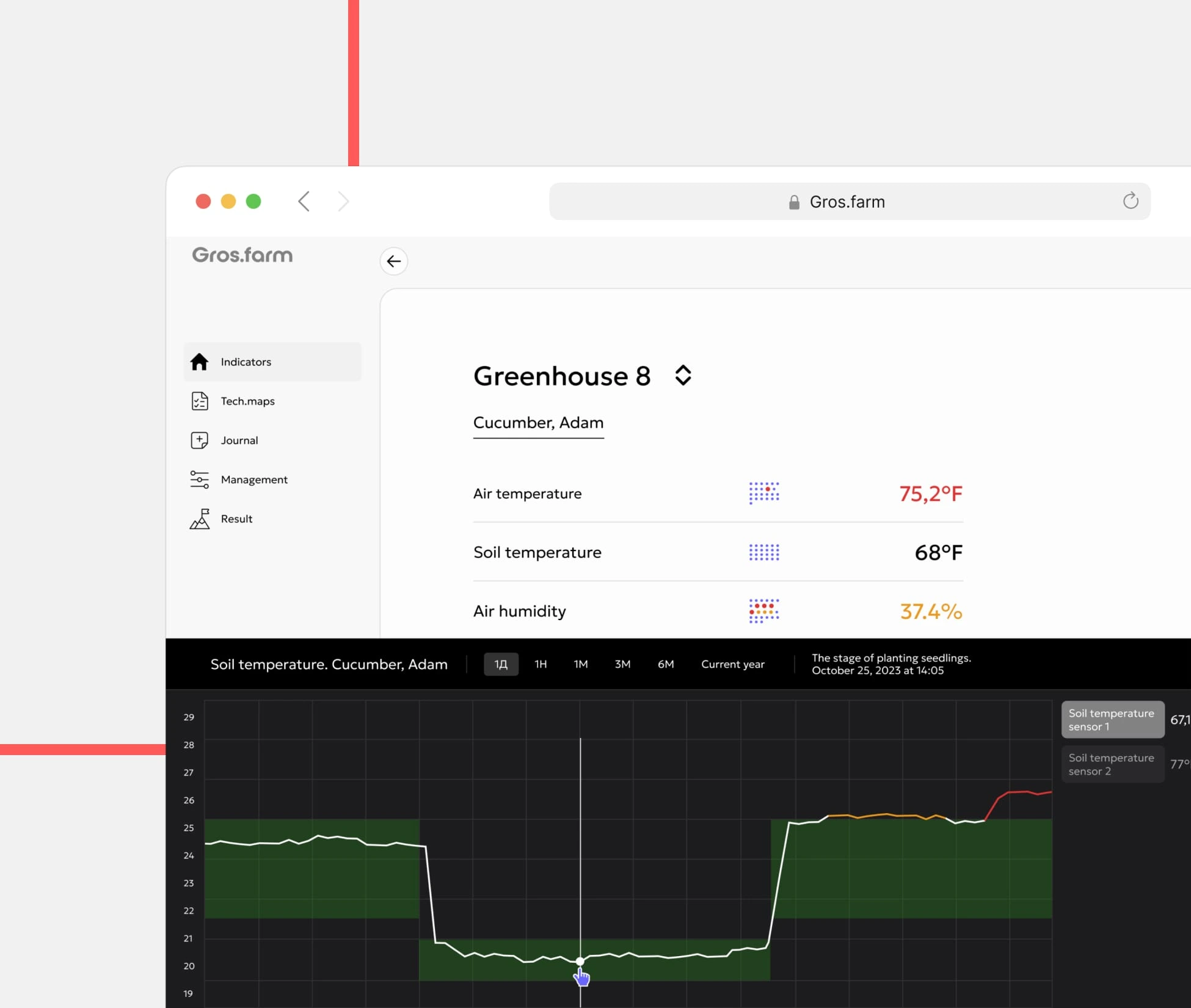Select the Current year time range
Viewport: 1191px width, 1008px height.
pyautogui.click(x=732, y=663)
